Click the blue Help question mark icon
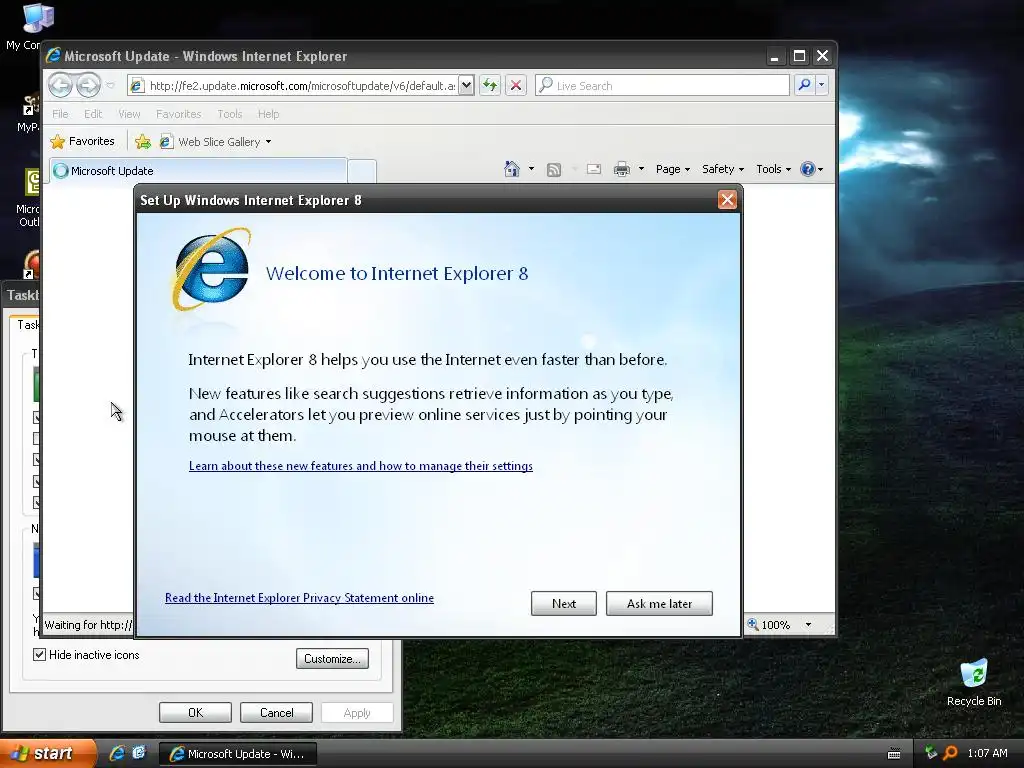Image resolution: width=1024 pixels, height=768 pixels. [x=808, y=169]
